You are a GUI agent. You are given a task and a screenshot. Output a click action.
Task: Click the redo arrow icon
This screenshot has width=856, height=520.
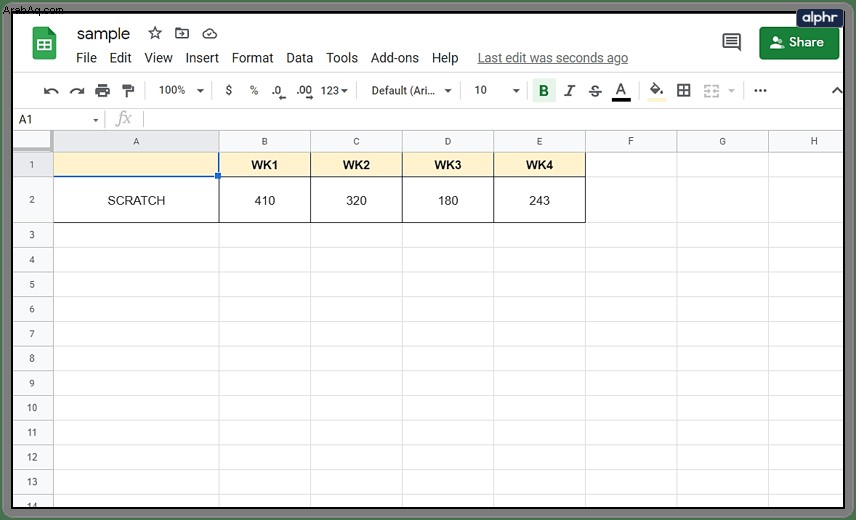tap(77, 91)
